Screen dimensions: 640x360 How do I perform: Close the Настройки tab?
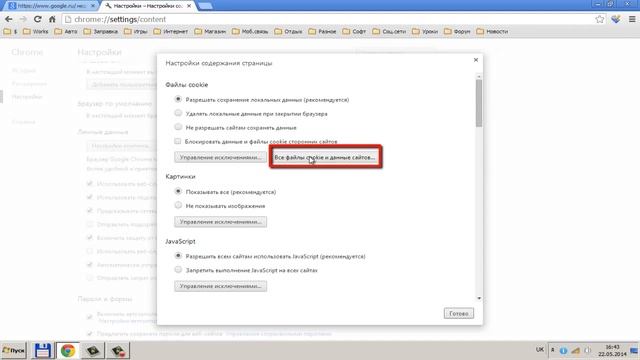189,6
